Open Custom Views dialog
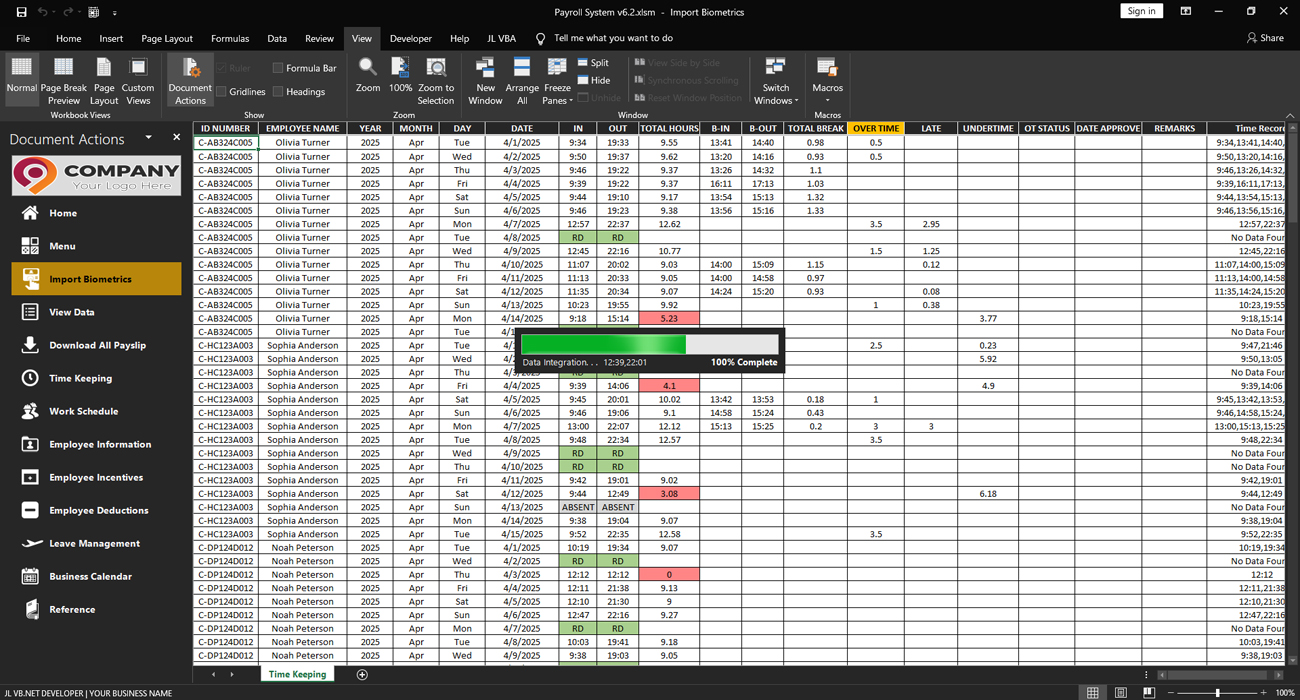 pos(138,80)
